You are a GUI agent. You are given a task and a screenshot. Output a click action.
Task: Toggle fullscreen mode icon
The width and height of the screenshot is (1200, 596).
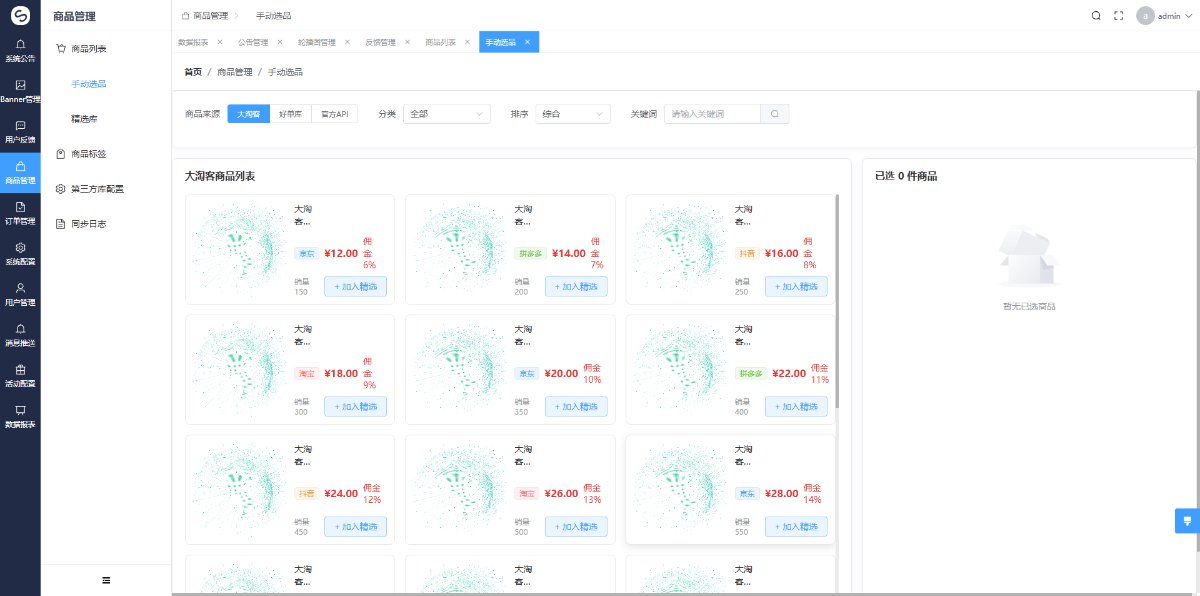point(1119,16)
